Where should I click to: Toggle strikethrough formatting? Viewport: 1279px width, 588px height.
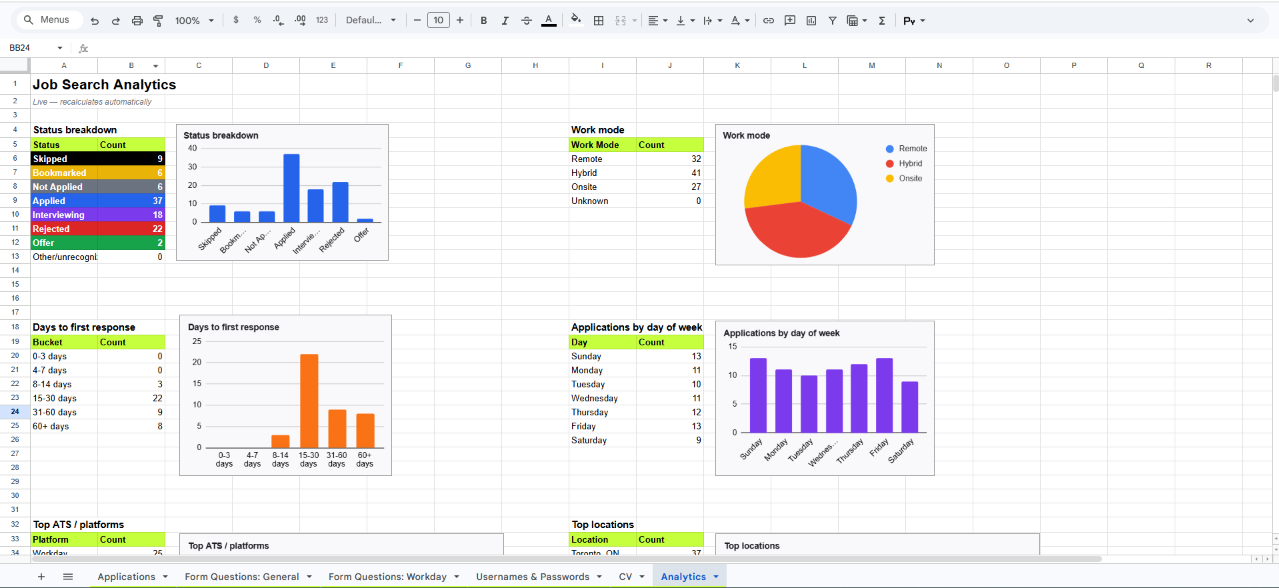pyautogui.click(x=527, y=20)
